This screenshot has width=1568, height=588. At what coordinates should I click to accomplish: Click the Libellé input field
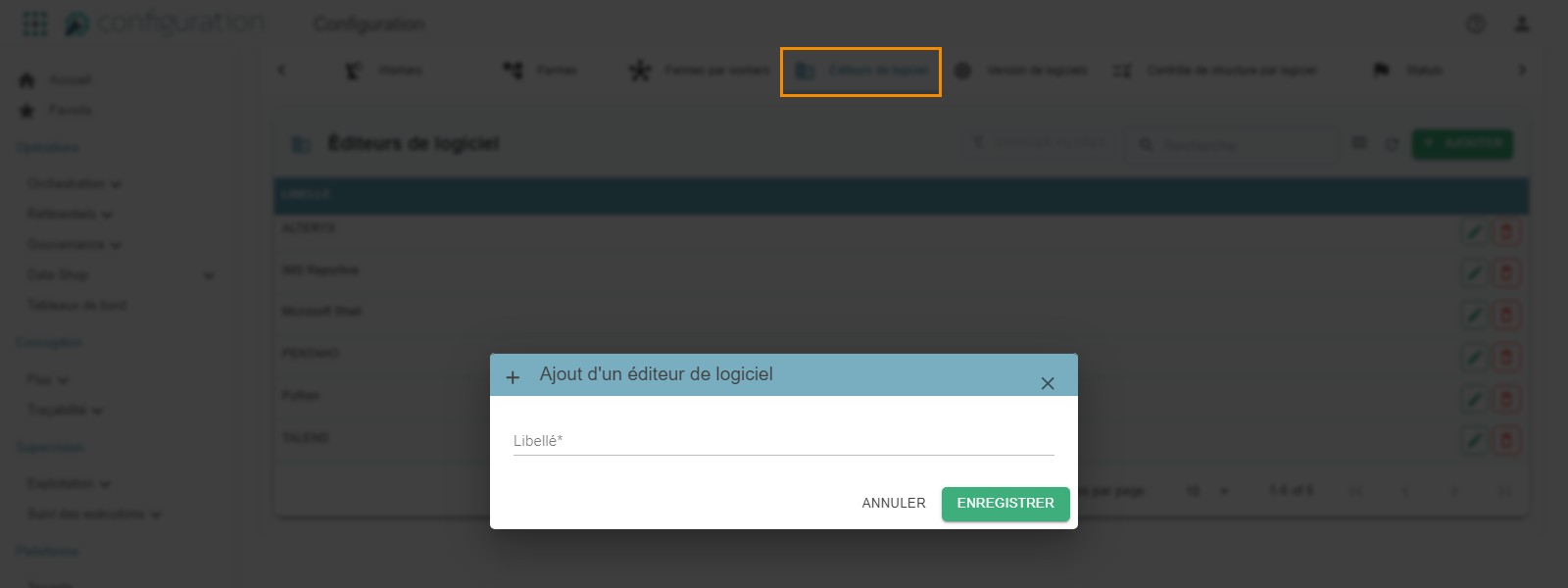pos(783,441)
